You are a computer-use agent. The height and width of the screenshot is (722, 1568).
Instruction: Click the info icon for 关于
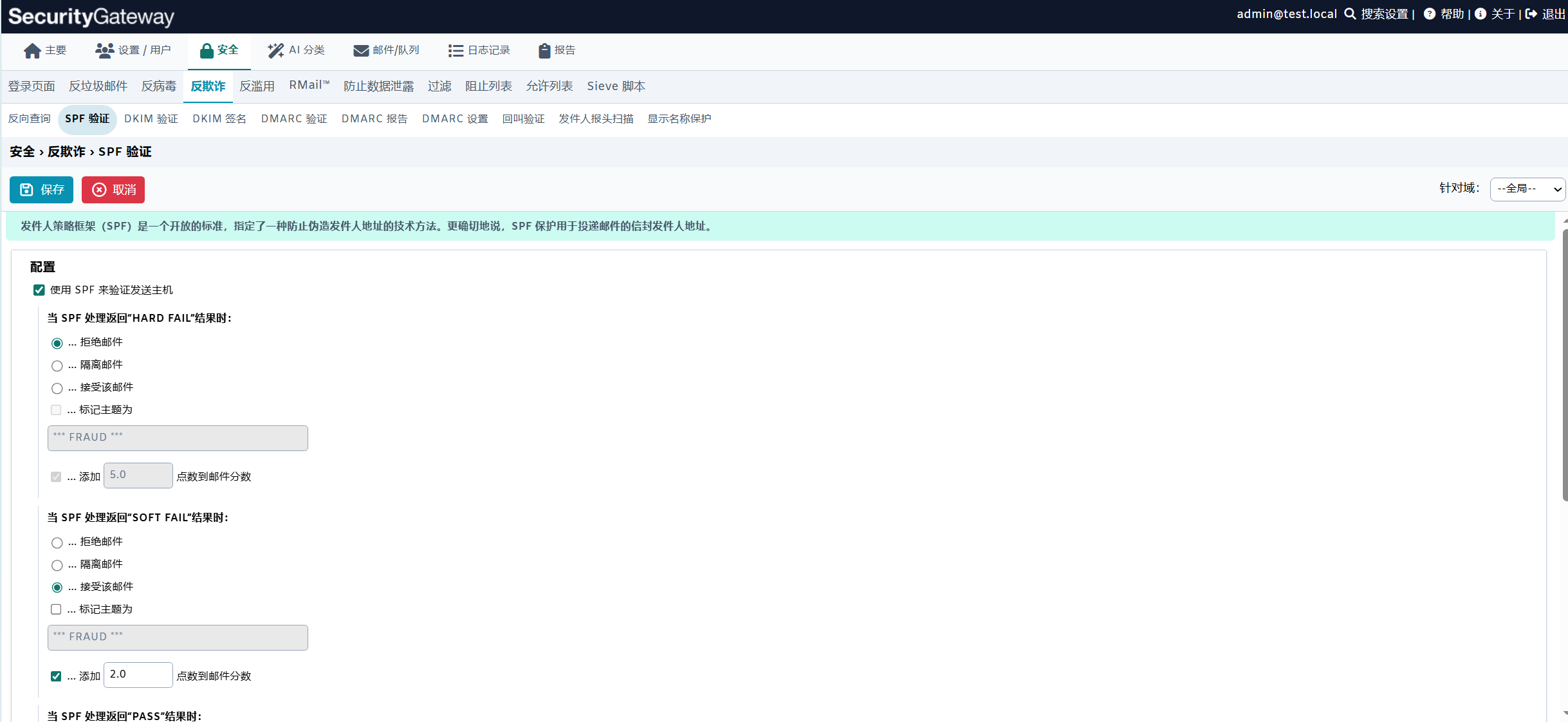tap(1480, 14)
